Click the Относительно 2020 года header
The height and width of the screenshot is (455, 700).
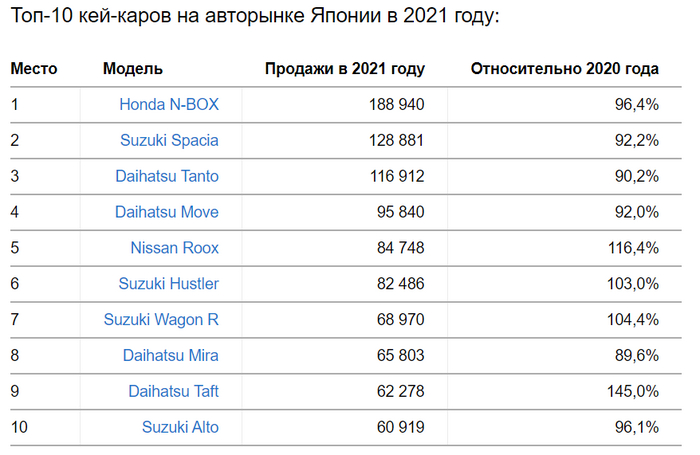pos(564,69)
